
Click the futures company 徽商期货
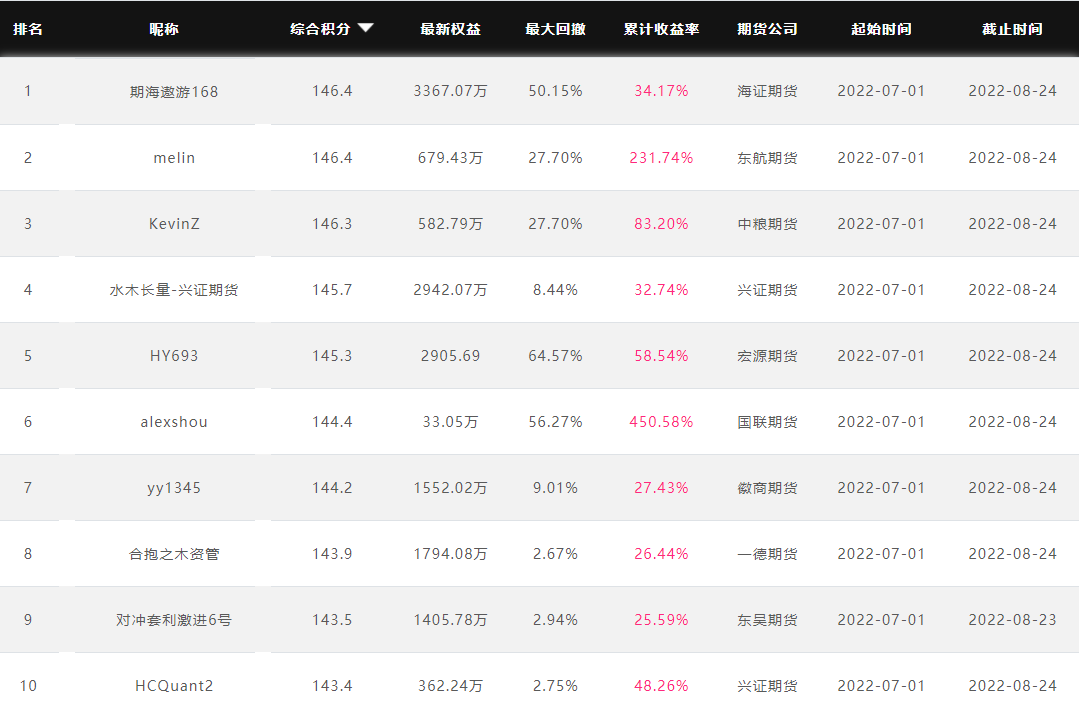(767, 488)
